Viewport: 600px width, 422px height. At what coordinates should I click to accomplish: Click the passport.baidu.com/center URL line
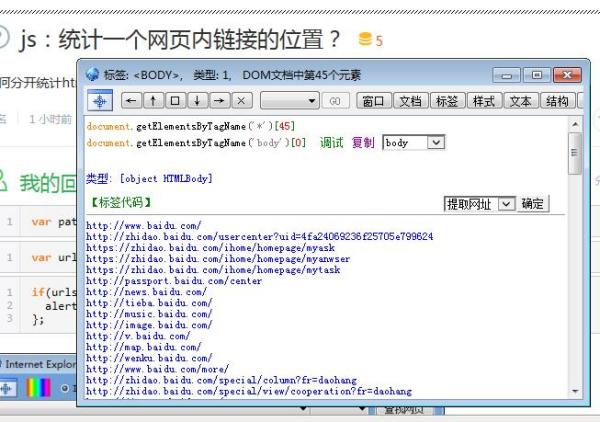[x=174, y=281]
